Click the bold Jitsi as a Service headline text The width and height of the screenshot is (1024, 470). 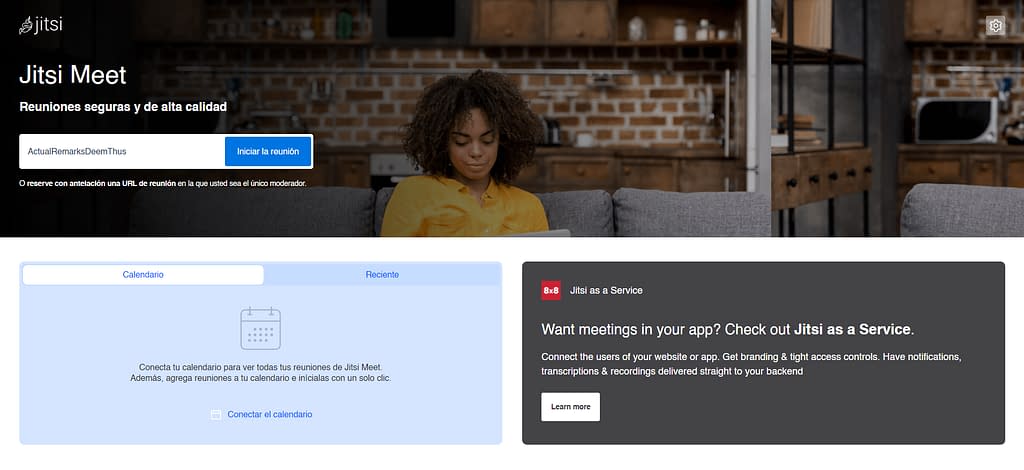pyautogui.click(x=852, y=330)
